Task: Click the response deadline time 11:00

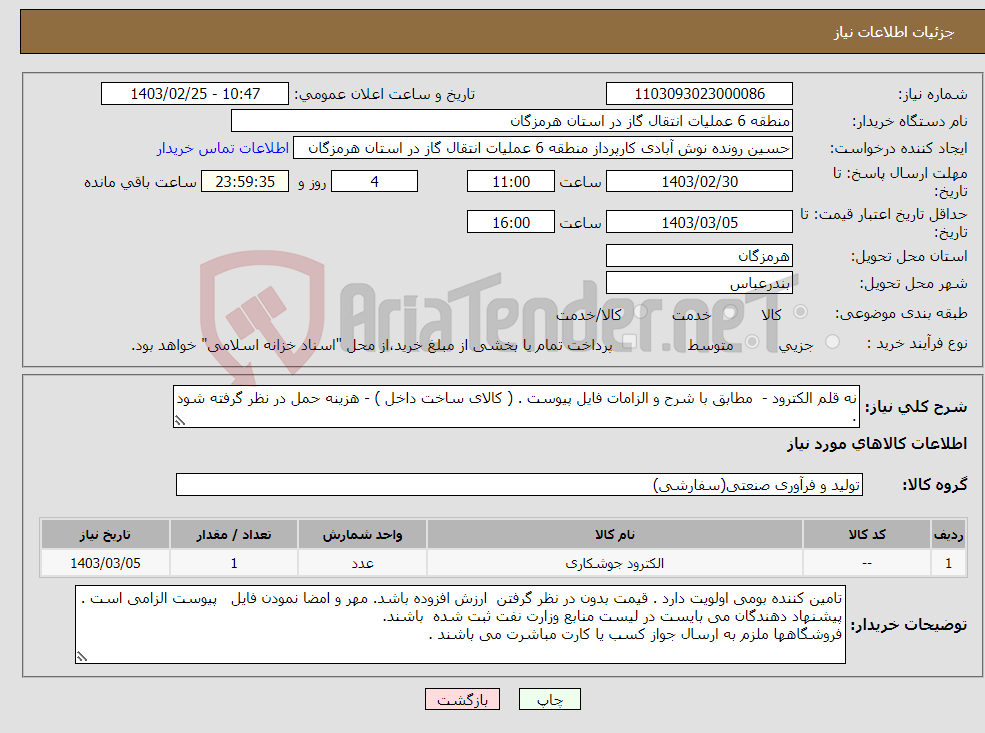Action: pos(511,182)
